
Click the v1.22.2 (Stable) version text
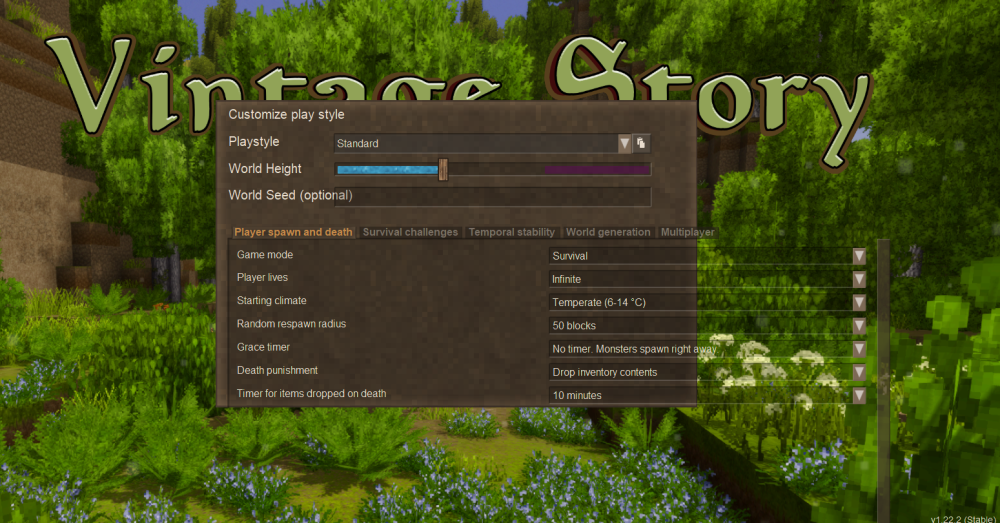click(x=963, y=519)
